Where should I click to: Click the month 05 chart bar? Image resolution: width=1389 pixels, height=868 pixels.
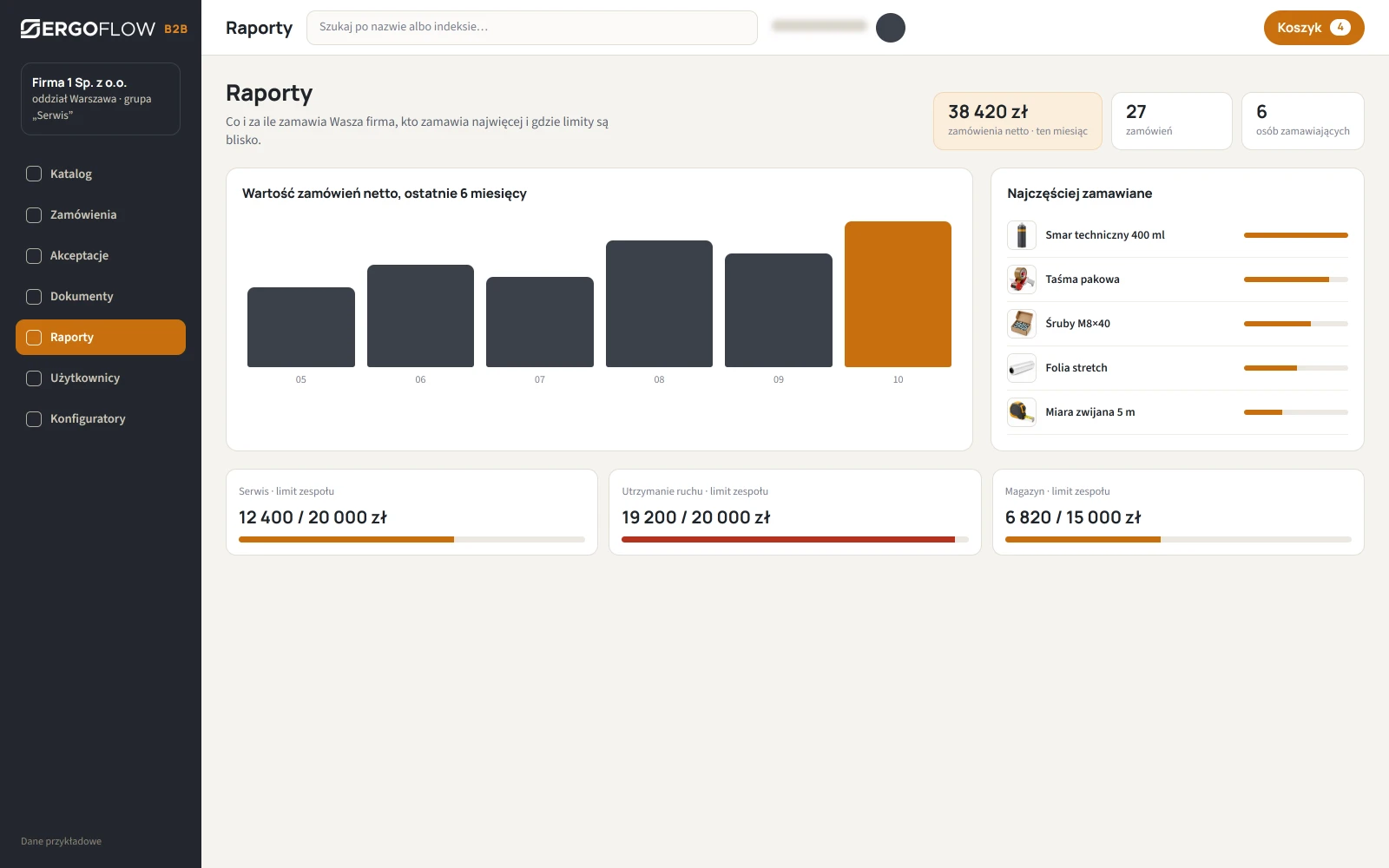point(301,327)
